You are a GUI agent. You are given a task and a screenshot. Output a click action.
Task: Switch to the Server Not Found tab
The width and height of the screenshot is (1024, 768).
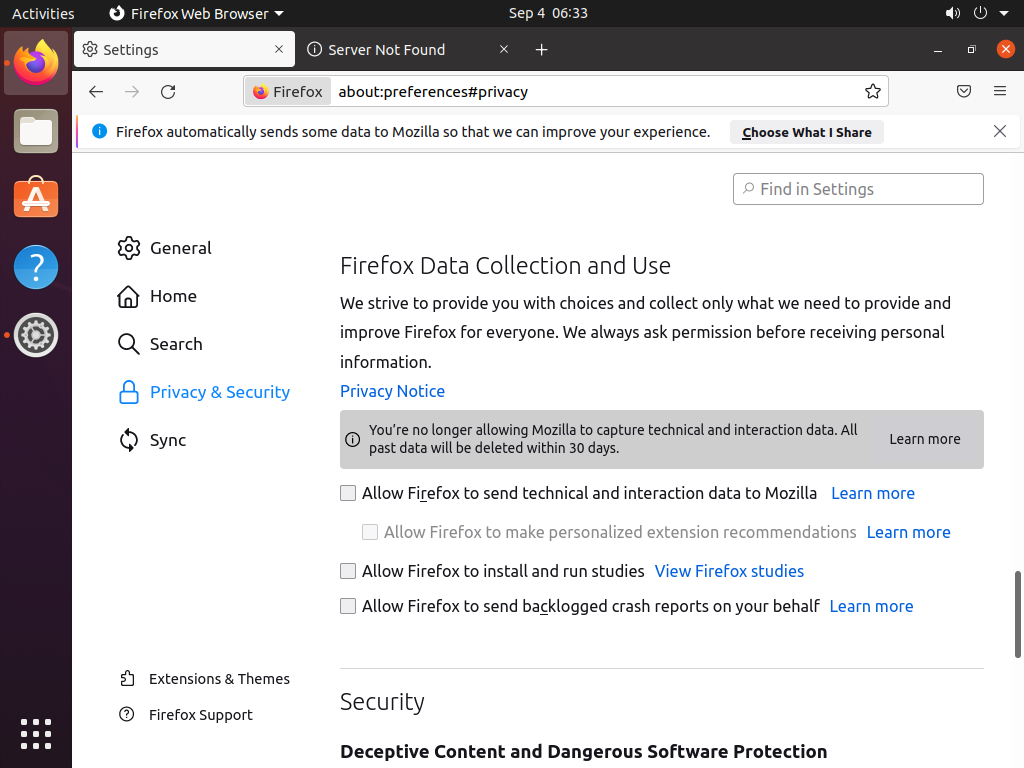408,50
